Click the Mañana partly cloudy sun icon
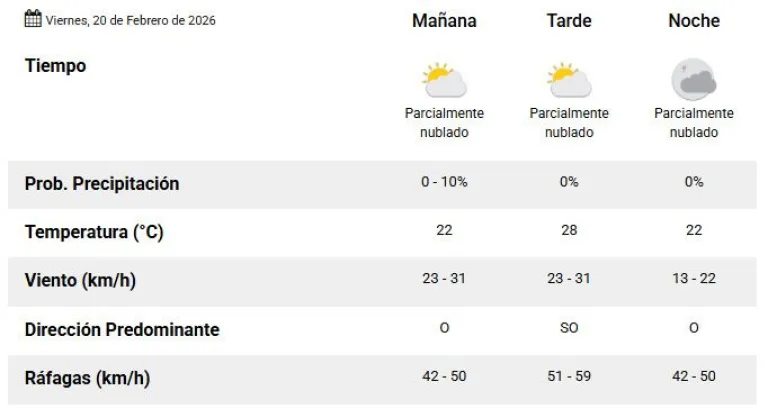768x418 pixels. [444, 80]
